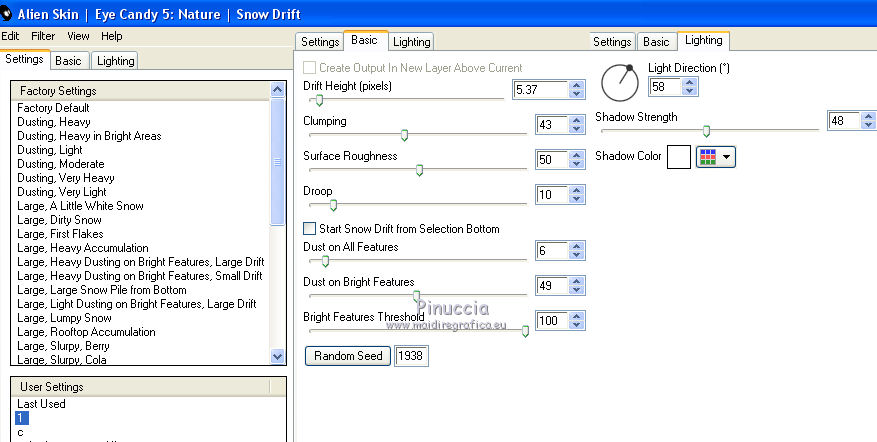Image resolution: width=877 pixels, height=442 pixels.
Task: Select the Large, Lumpy Snow preset
Action: [64, 318]
